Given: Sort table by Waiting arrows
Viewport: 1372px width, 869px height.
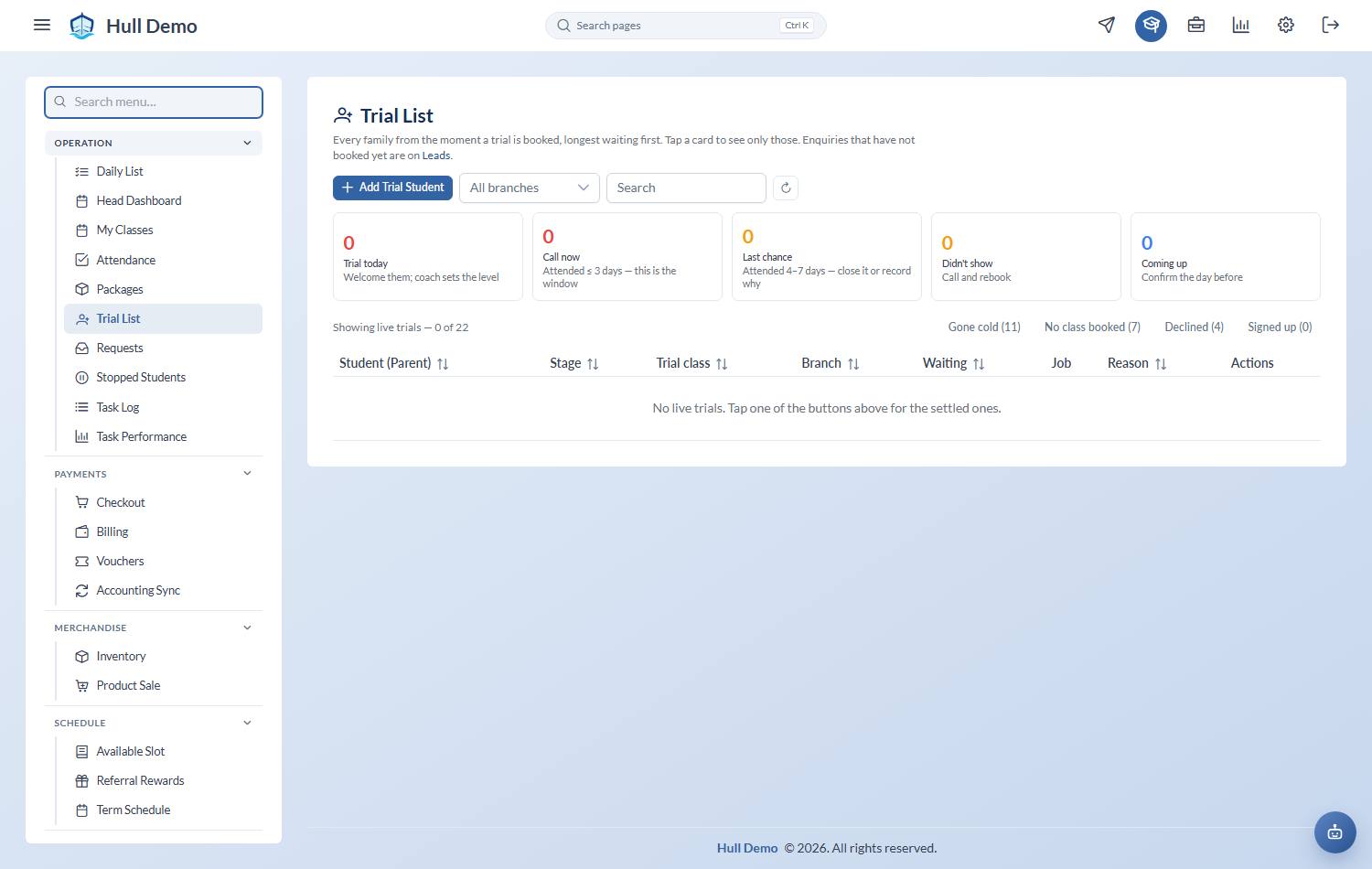Looking at the screenshot, I should pyautogui.click(x=979, y=364).
